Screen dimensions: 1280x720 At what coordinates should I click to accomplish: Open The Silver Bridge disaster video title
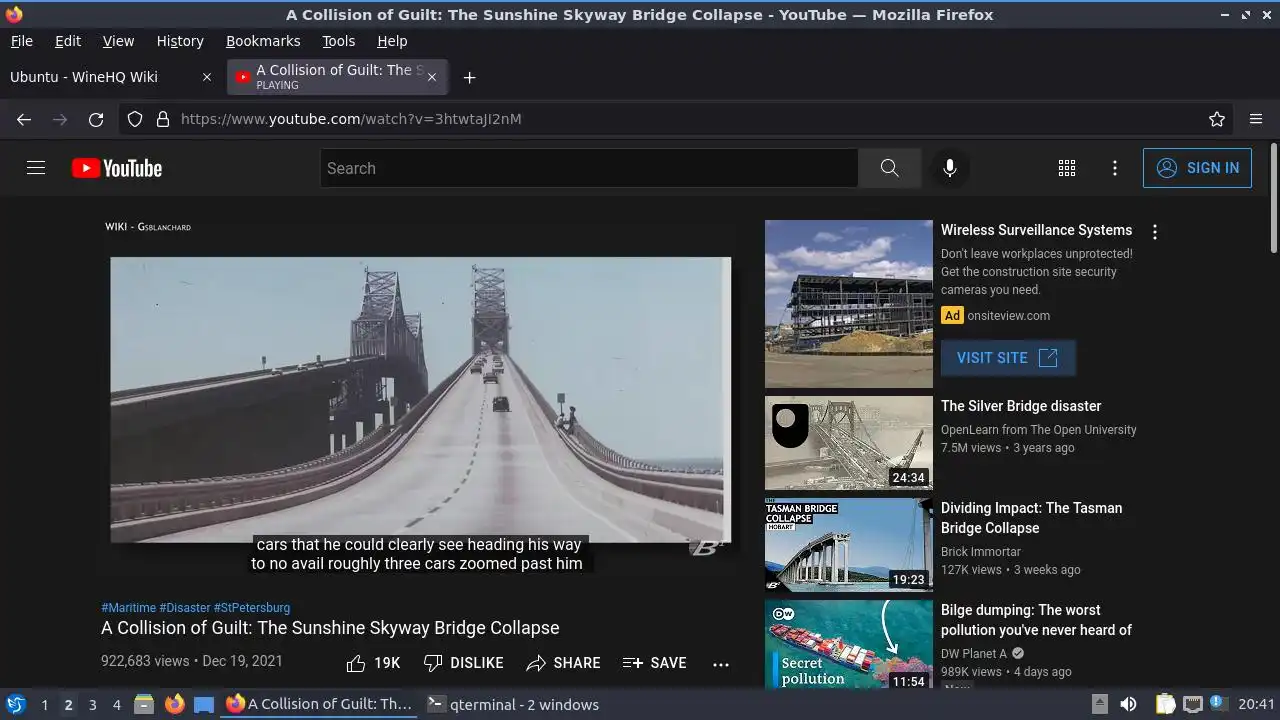click(x=1021, y=406)
